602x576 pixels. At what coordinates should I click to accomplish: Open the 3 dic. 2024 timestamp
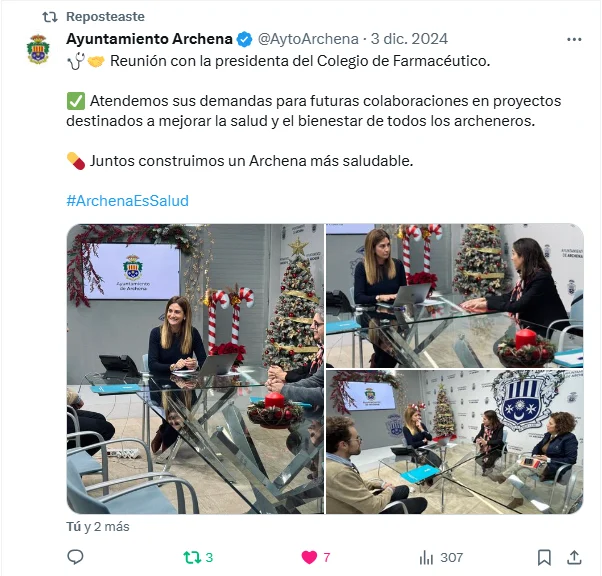click(x=409, y=39)
